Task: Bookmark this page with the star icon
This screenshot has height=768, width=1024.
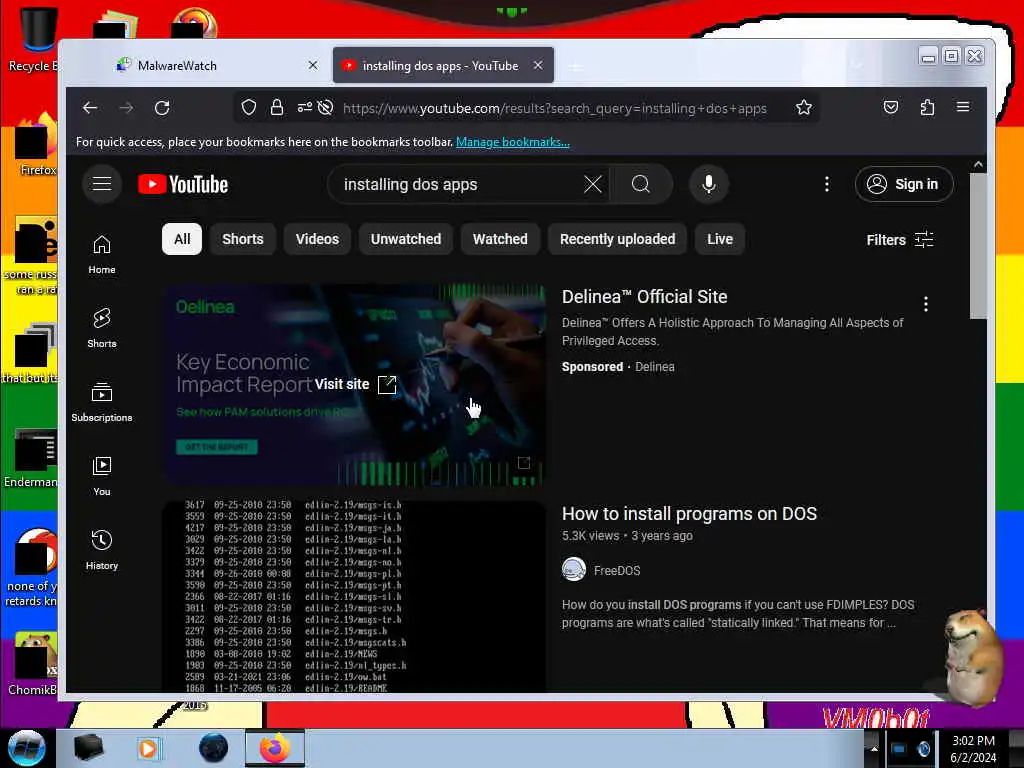Action: click(x=804, y=108)
